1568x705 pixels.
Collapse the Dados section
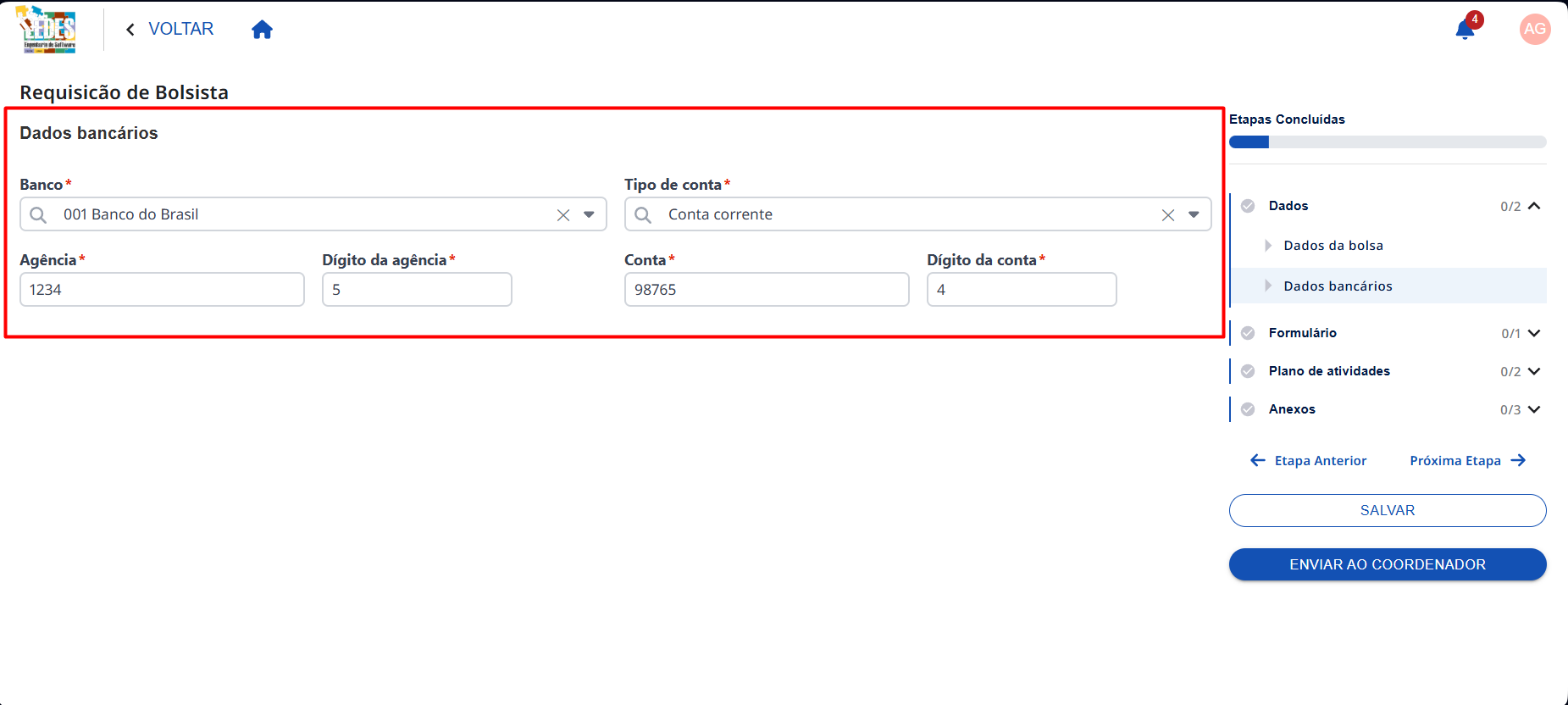click(1534, 206)
